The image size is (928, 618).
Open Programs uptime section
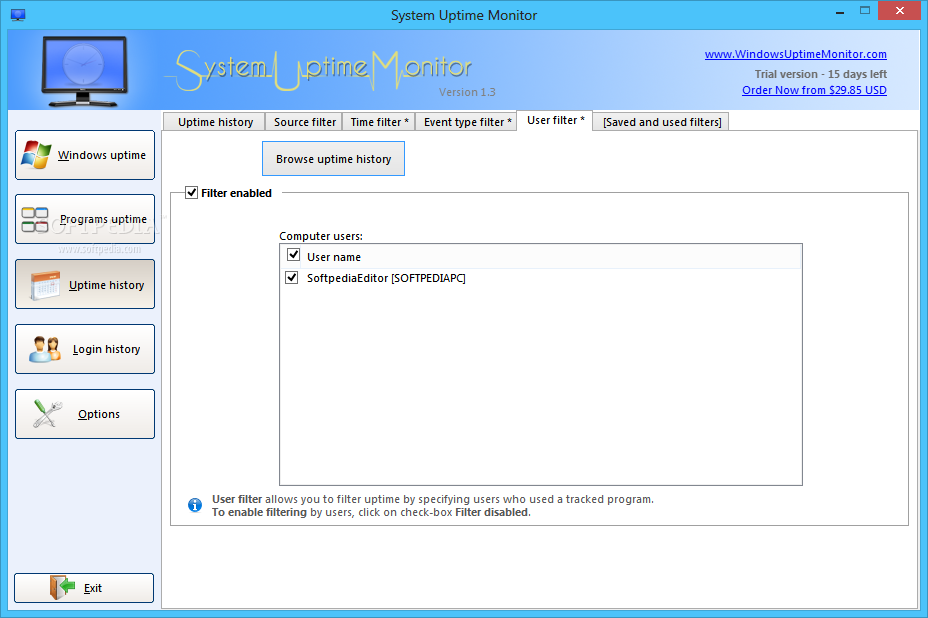pyautogui.click(x=85, y=219)
